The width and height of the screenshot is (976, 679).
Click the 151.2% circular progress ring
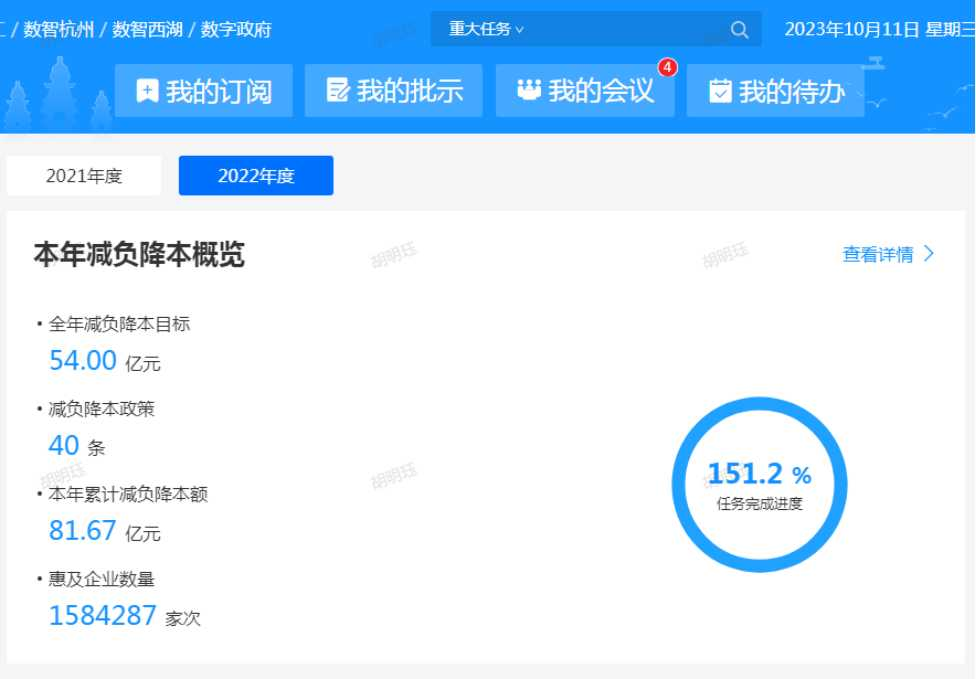pyautogui.click(x=761, y=485)
